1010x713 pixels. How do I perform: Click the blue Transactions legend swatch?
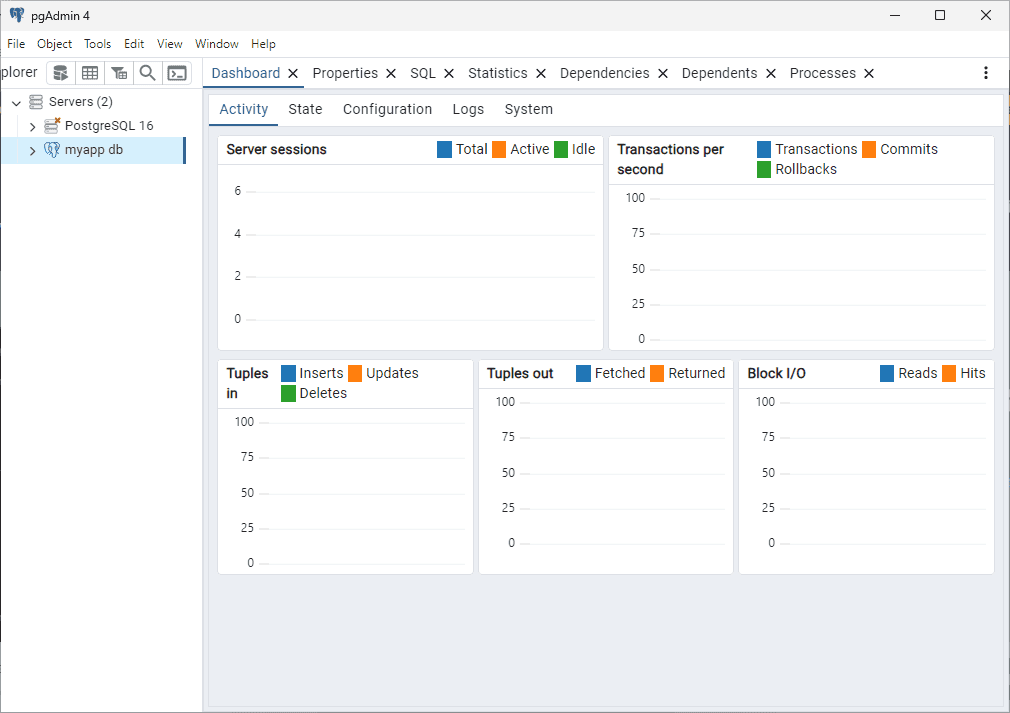763,149
